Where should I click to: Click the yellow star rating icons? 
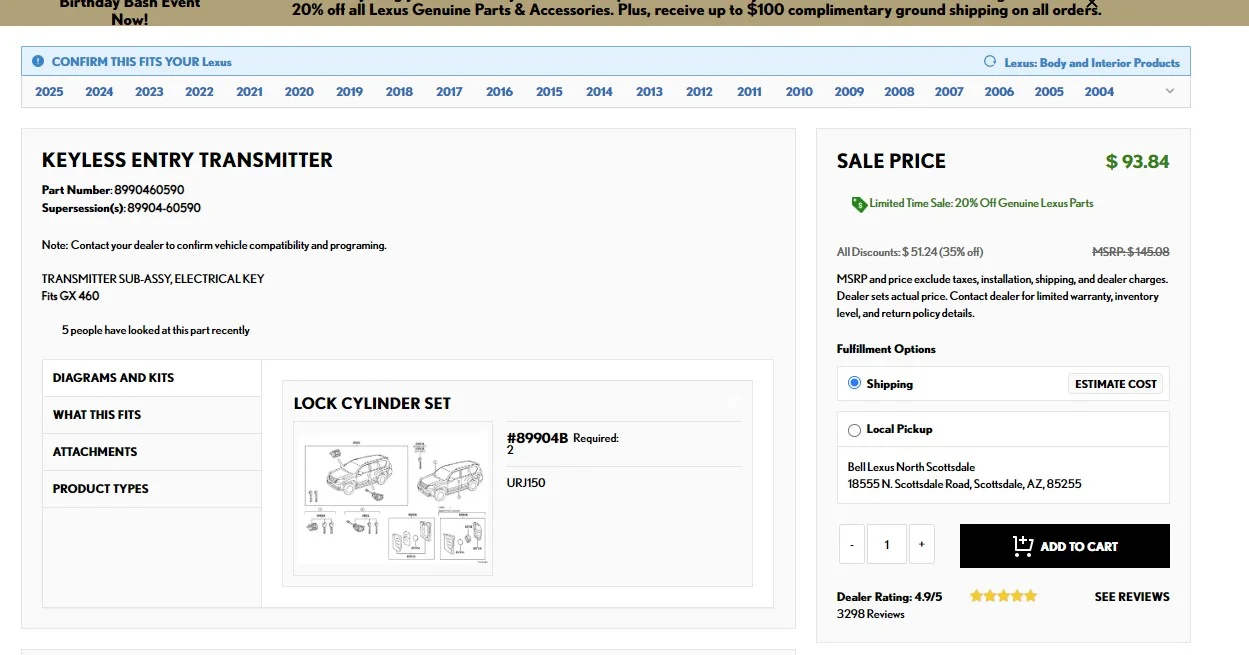[1003, 596]
